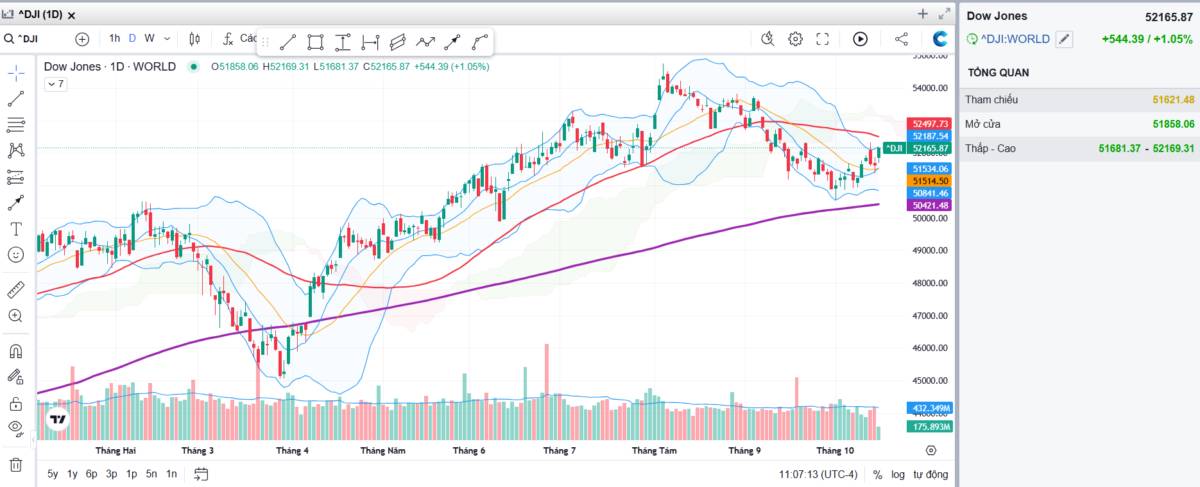Toggle percent scale mode
The image size is (1200, 487).
877,475
